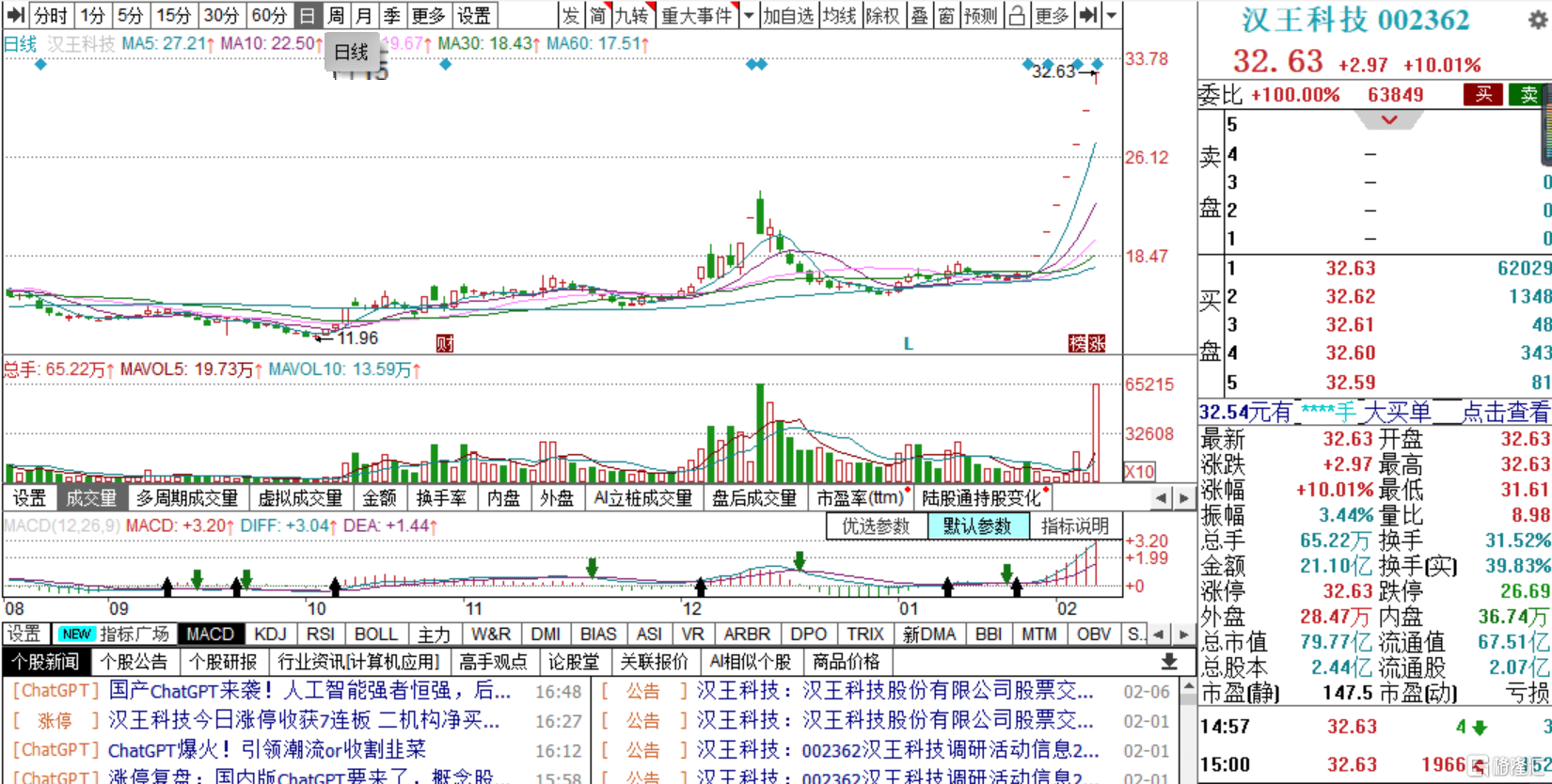
Task: Click the green 卖 sell button
Action: [1529, 94]
